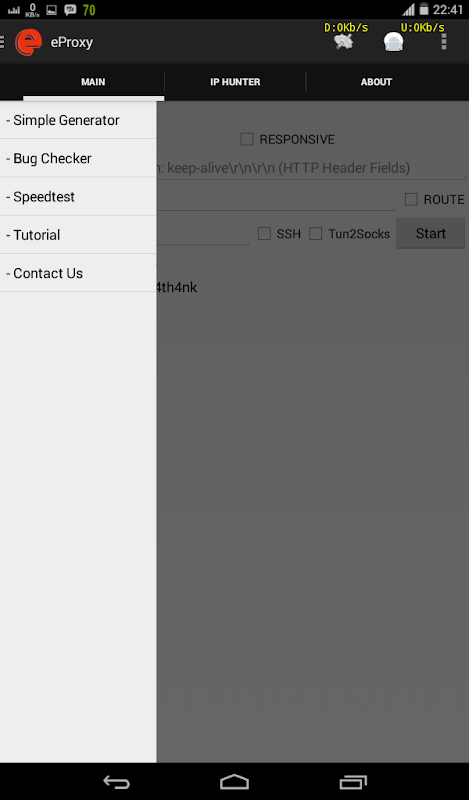Tap the chat notification icon in status bar
The width and height of the screenshot is (469, 800).
click(70, 10)
